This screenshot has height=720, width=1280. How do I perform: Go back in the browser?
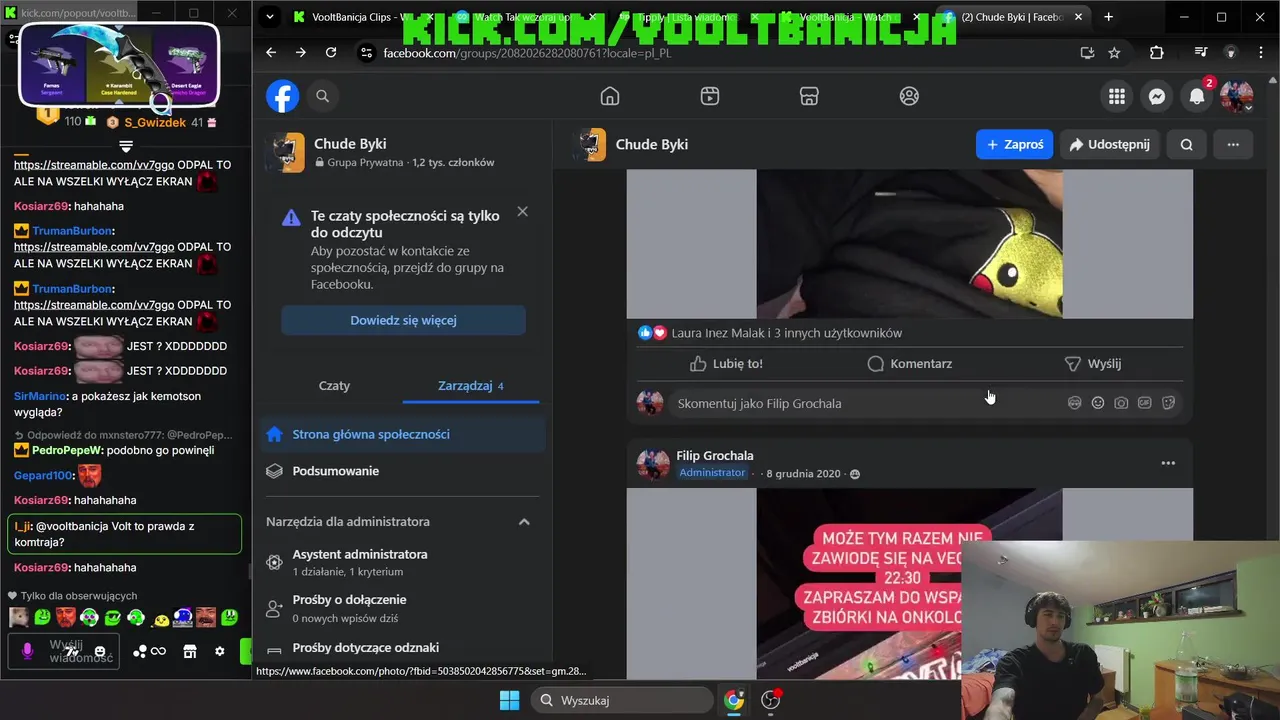pyautogui.click(x=271, y=52)
